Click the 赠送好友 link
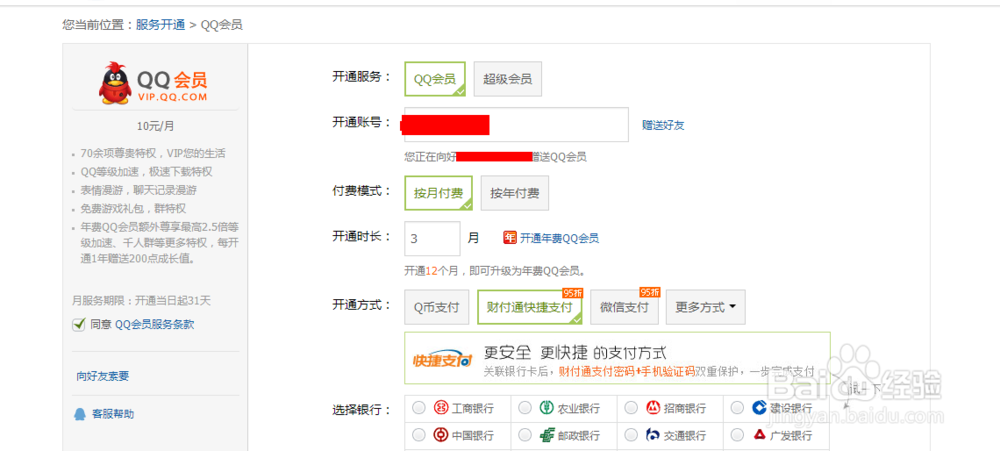Viewport: 1000px width, 451px height. (x=663, y=125)
